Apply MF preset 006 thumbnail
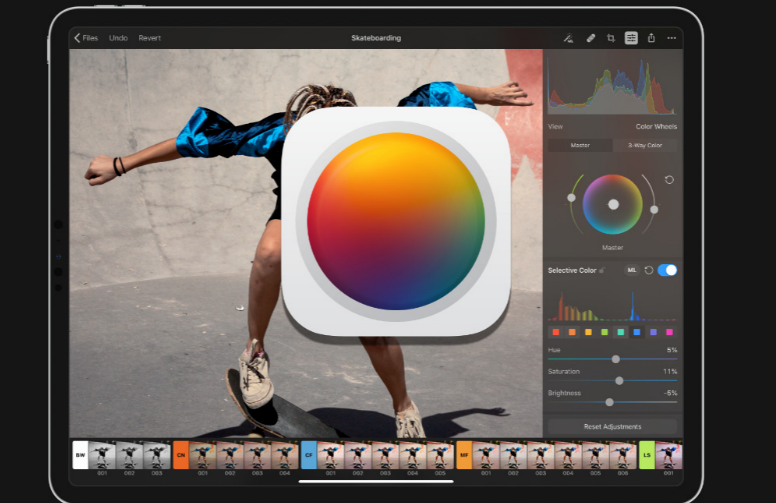This screenshot has width=776, height=503. point(623,455)
